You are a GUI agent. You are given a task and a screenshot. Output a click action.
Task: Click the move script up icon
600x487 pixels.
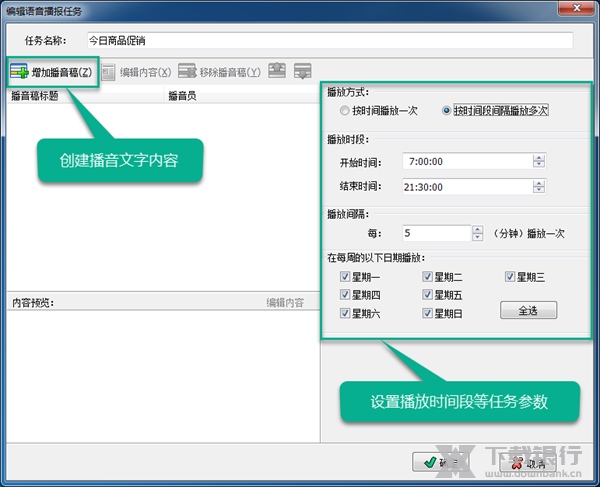click(276, 72)
